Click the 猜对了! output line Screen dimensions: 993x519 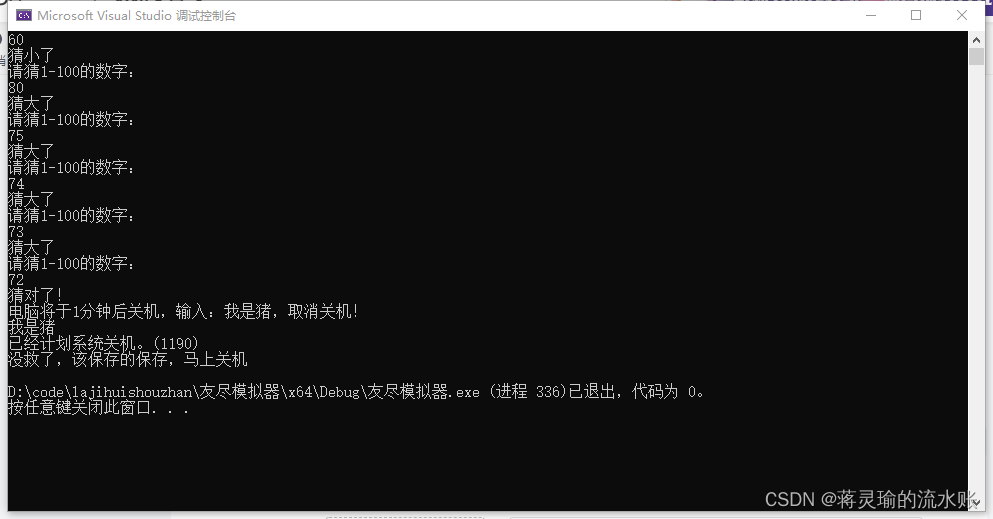click(35, 295)
